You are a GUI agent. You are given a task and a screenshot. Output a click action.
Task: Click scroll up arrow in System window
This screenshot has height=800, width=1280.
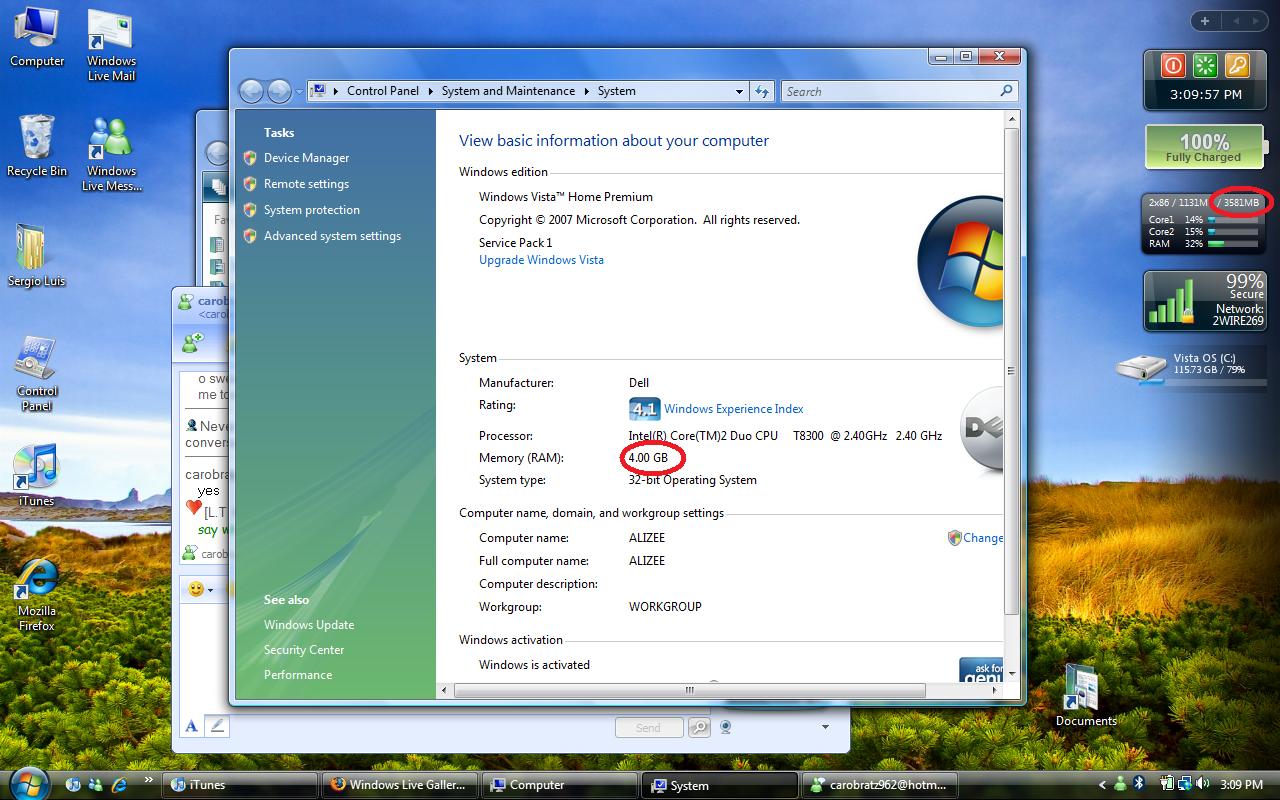[1011, 120]
